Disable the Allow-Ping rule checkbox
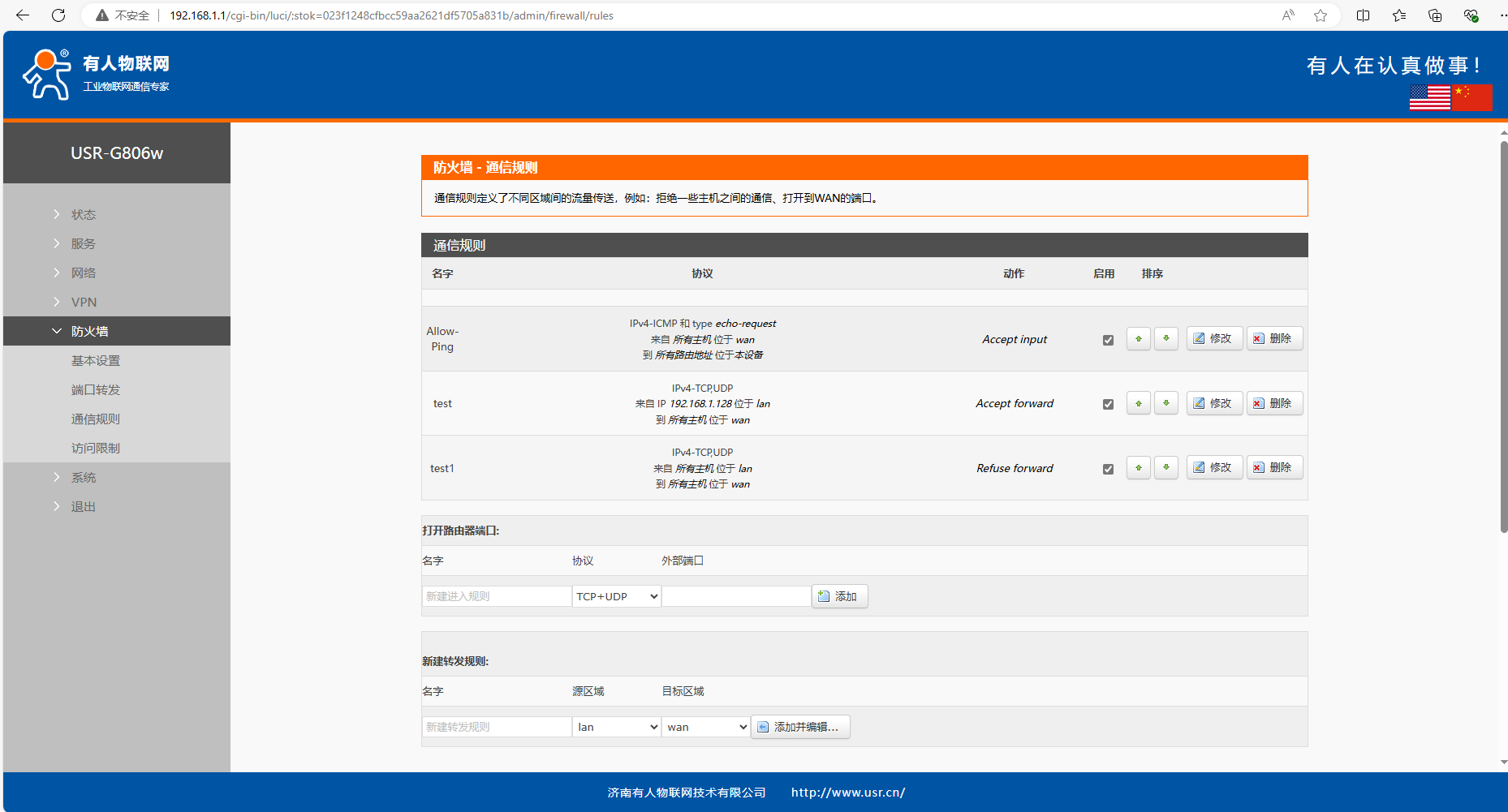 (1108, 340)
